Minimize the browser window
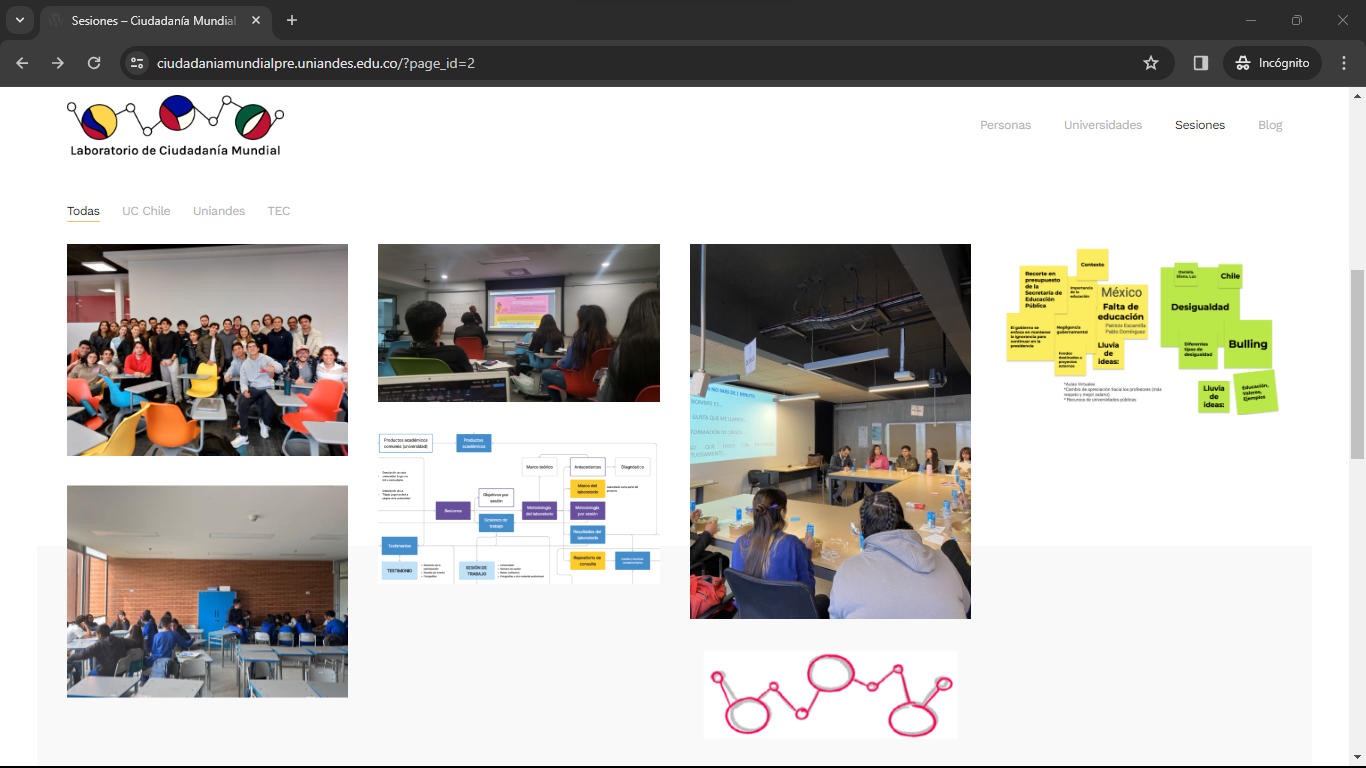Screen dimensions: 1366x768 click(1251, 20)
